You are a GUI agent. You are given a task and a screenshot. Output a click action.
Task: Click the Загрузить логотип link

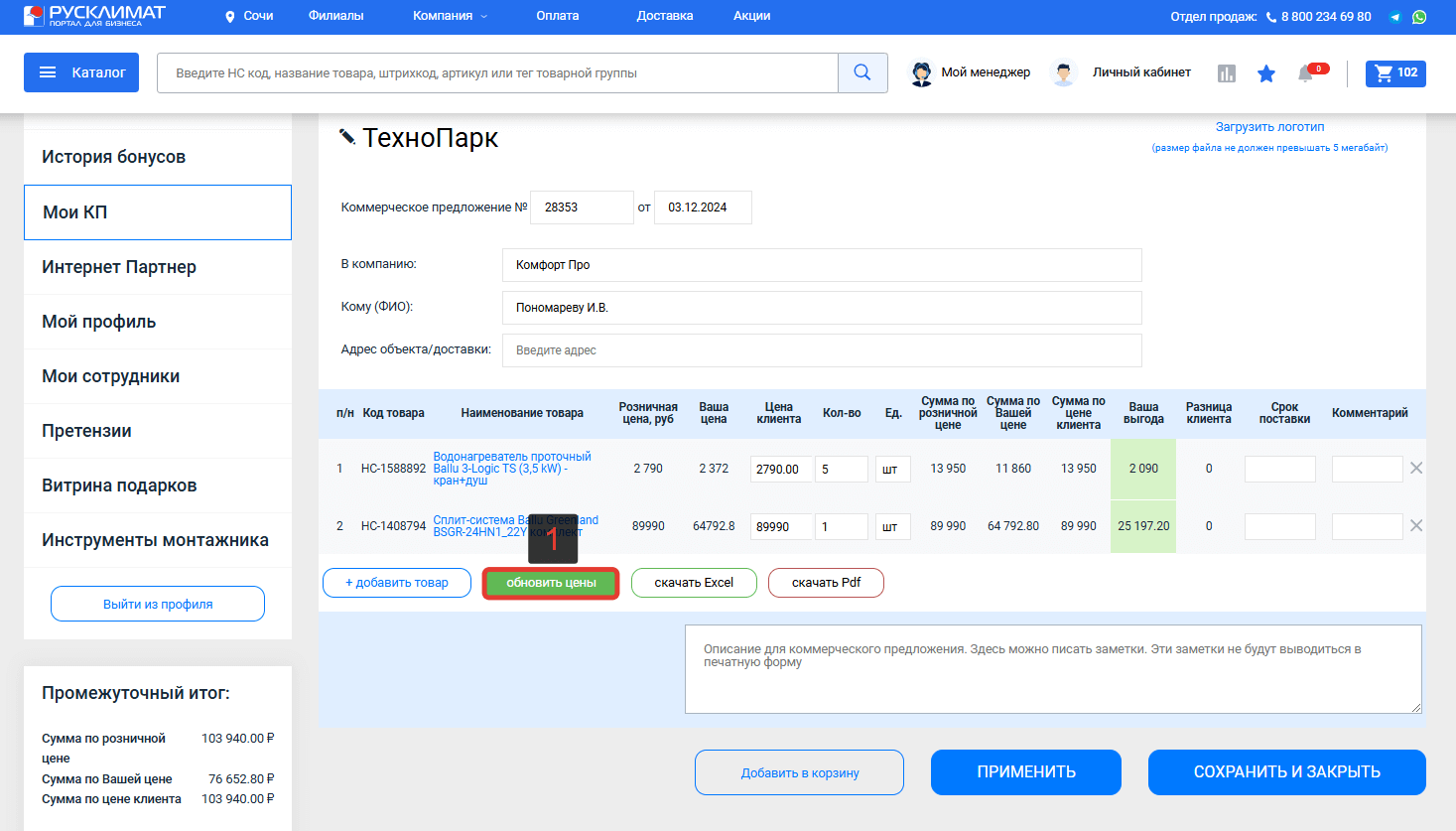1269,127
